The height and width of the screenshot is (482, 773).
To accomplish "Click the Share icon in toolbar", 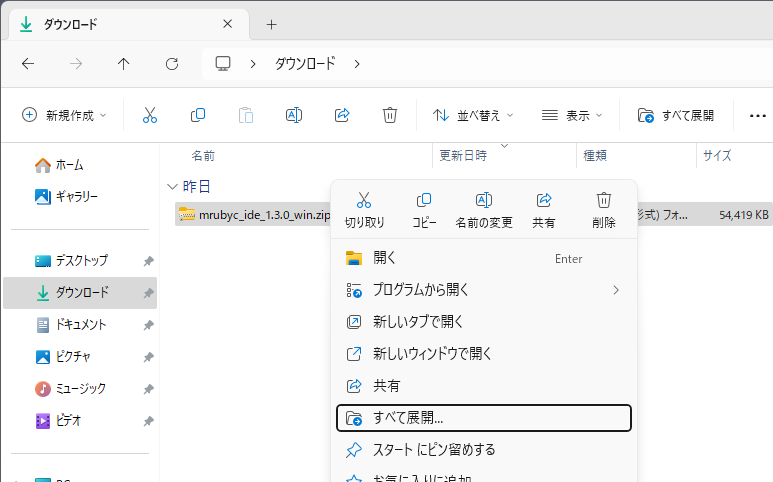I will click(x=342, y=115).
